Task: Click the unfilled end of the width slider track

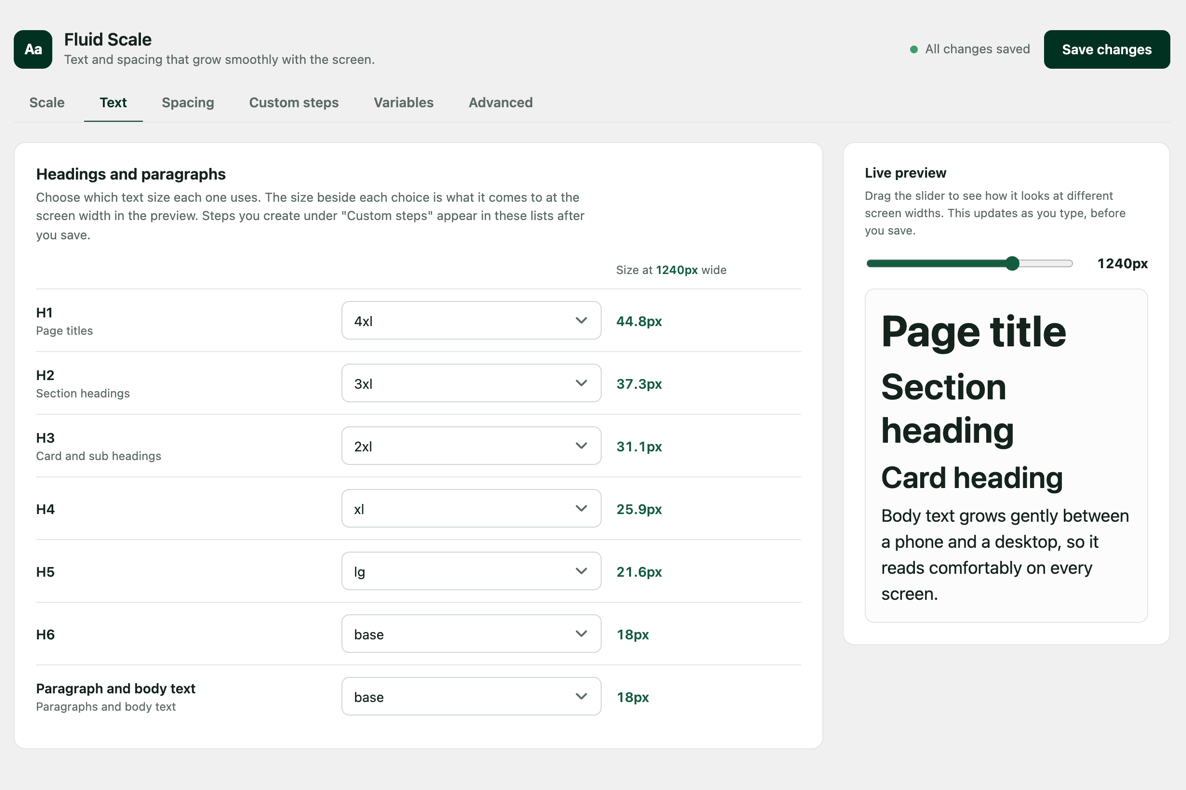Action: pyautogui.click(x=1046, y=263)
